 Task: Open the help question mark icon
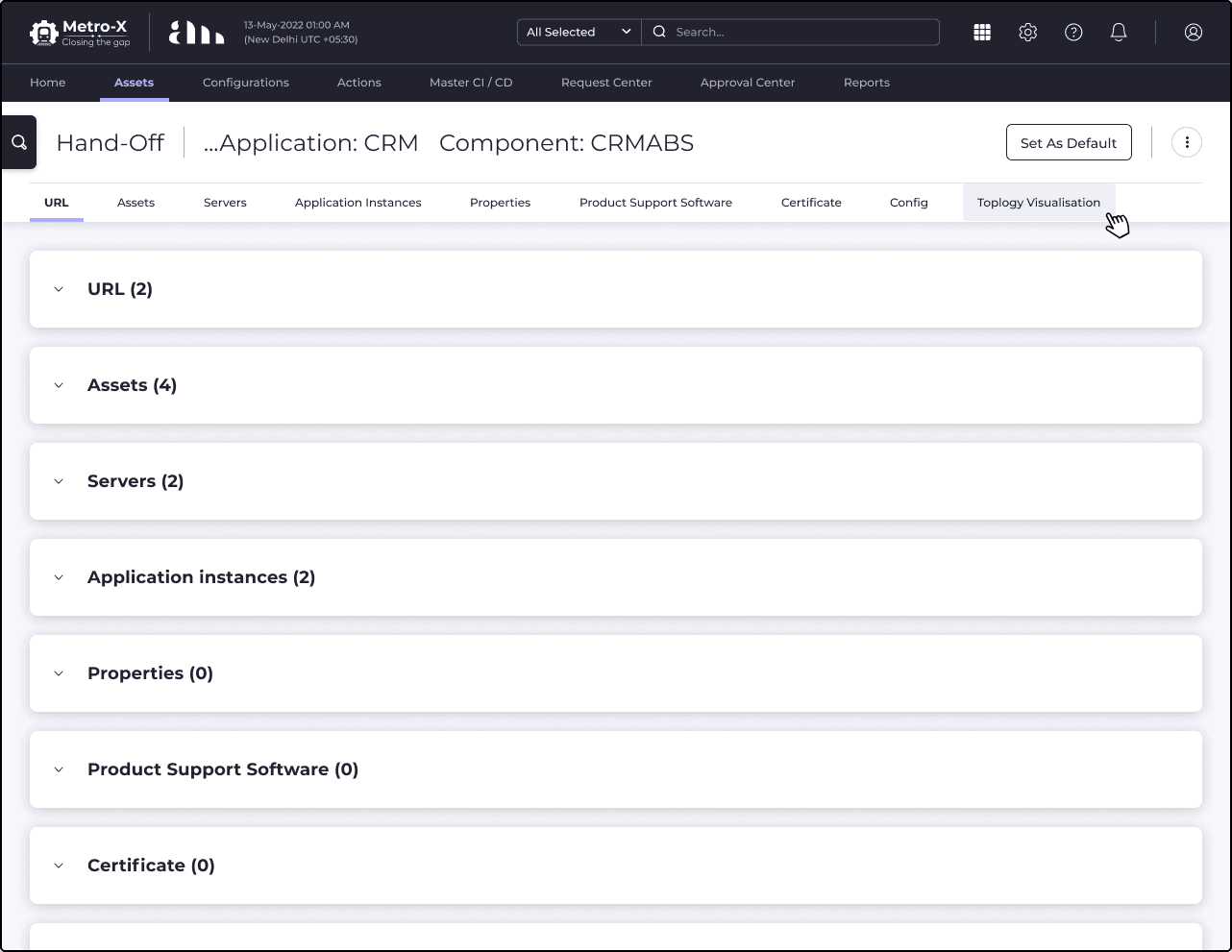pos(1073,32)
